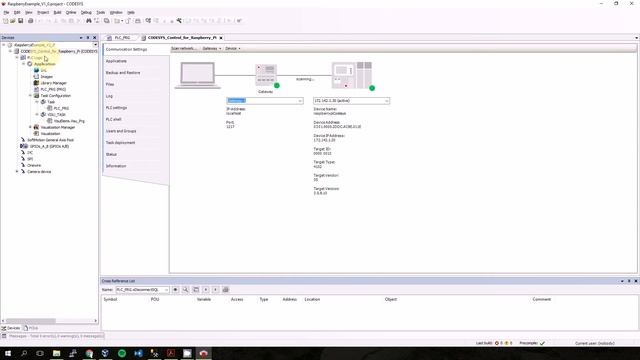The image size is (640, 360).
Task: Open the CODESYS taskbar icon
Action: pyautogui.click(x=203, y=353)
